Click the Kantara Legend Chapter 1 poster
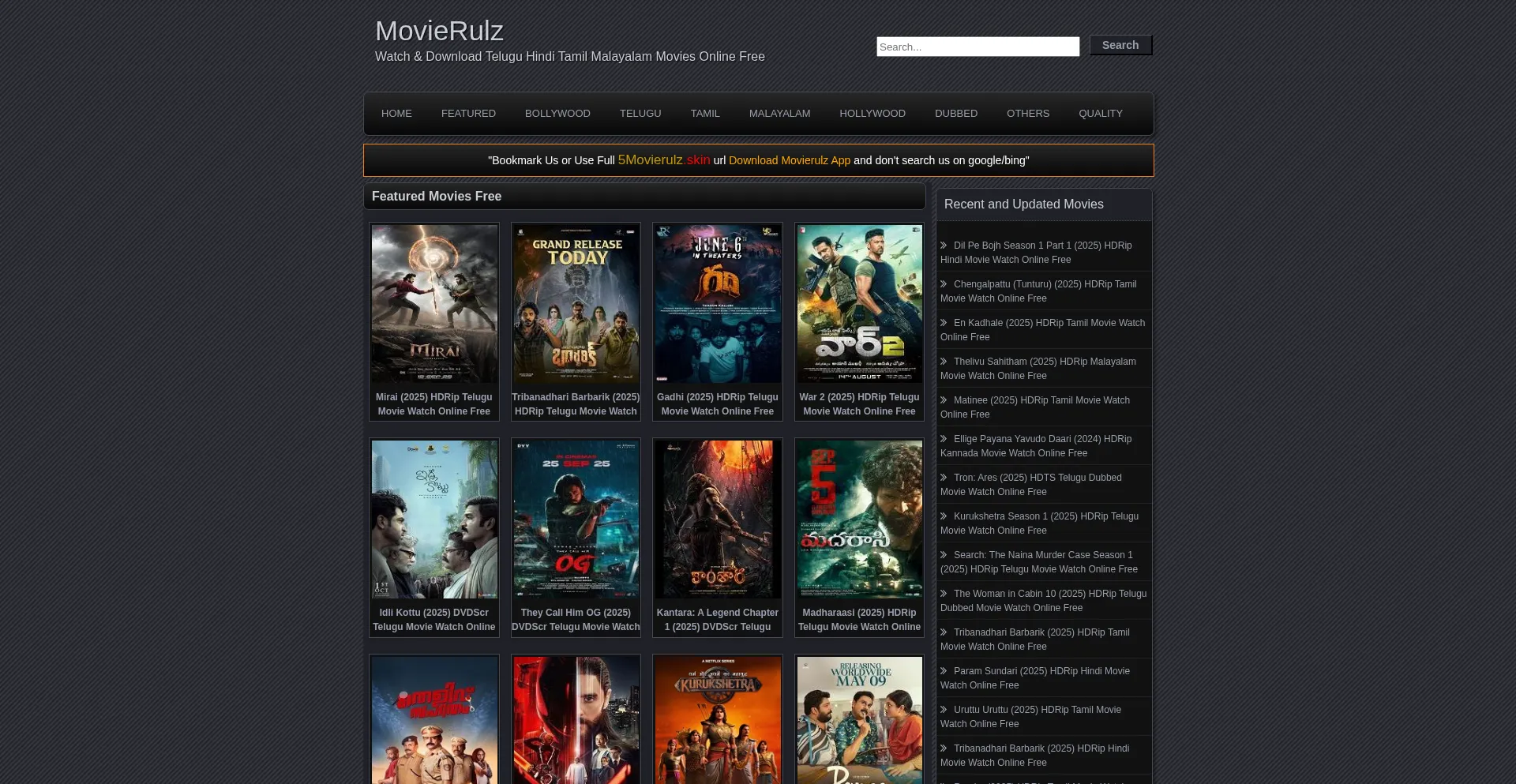Viewport: 1516px width, 784px height. coord(717,519)
